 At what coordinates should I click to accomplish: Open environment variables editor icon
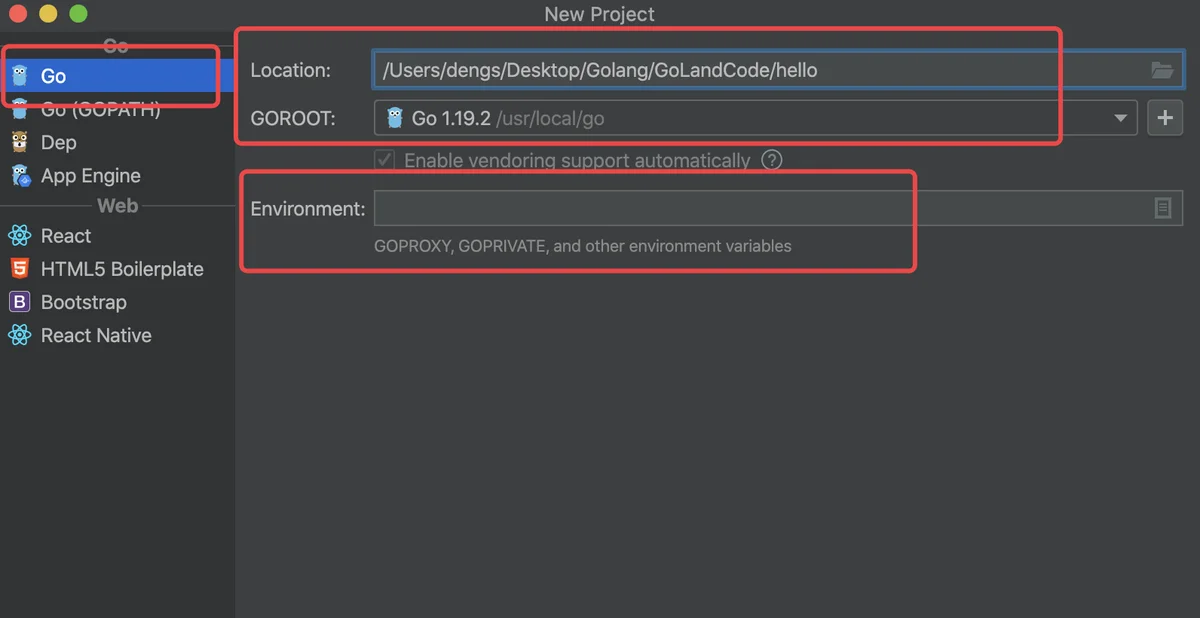(x=1163, y=208)
